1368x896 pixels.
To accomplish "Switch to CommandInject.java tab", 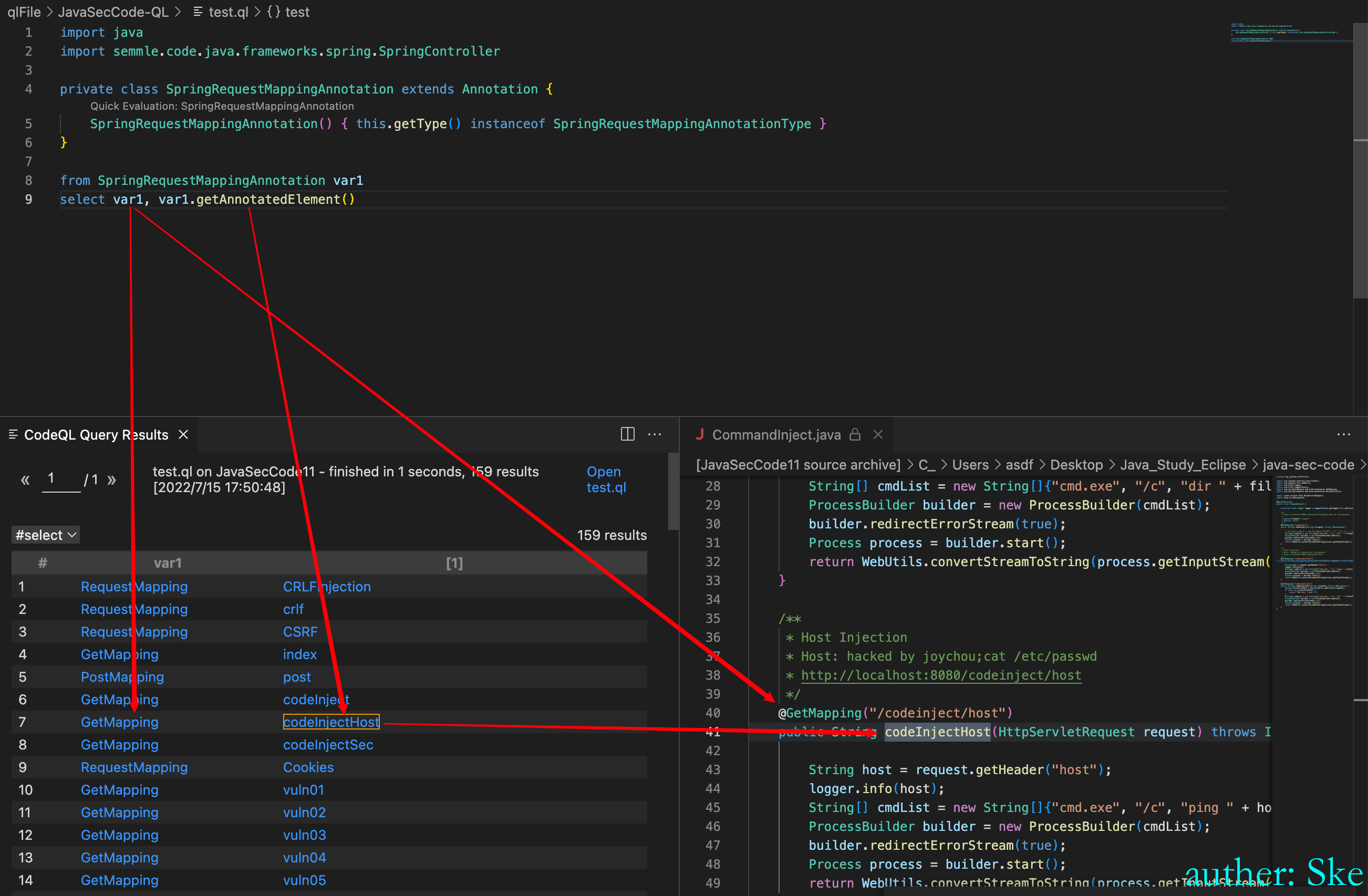I will [x=776, y=435].
